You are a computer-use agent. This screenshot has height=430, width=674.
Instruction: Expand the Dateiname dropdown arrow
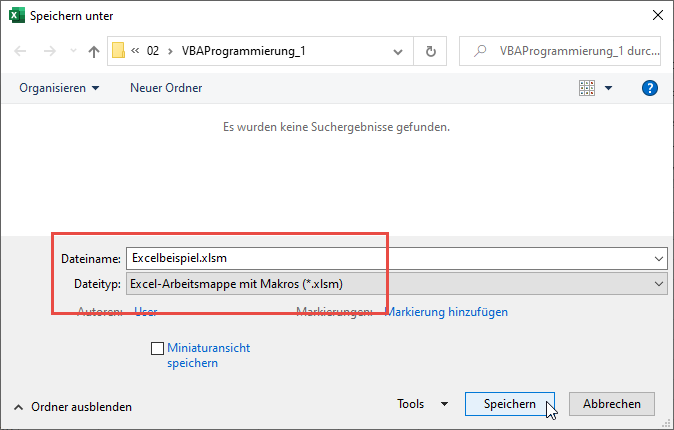(x=657, y=258)
